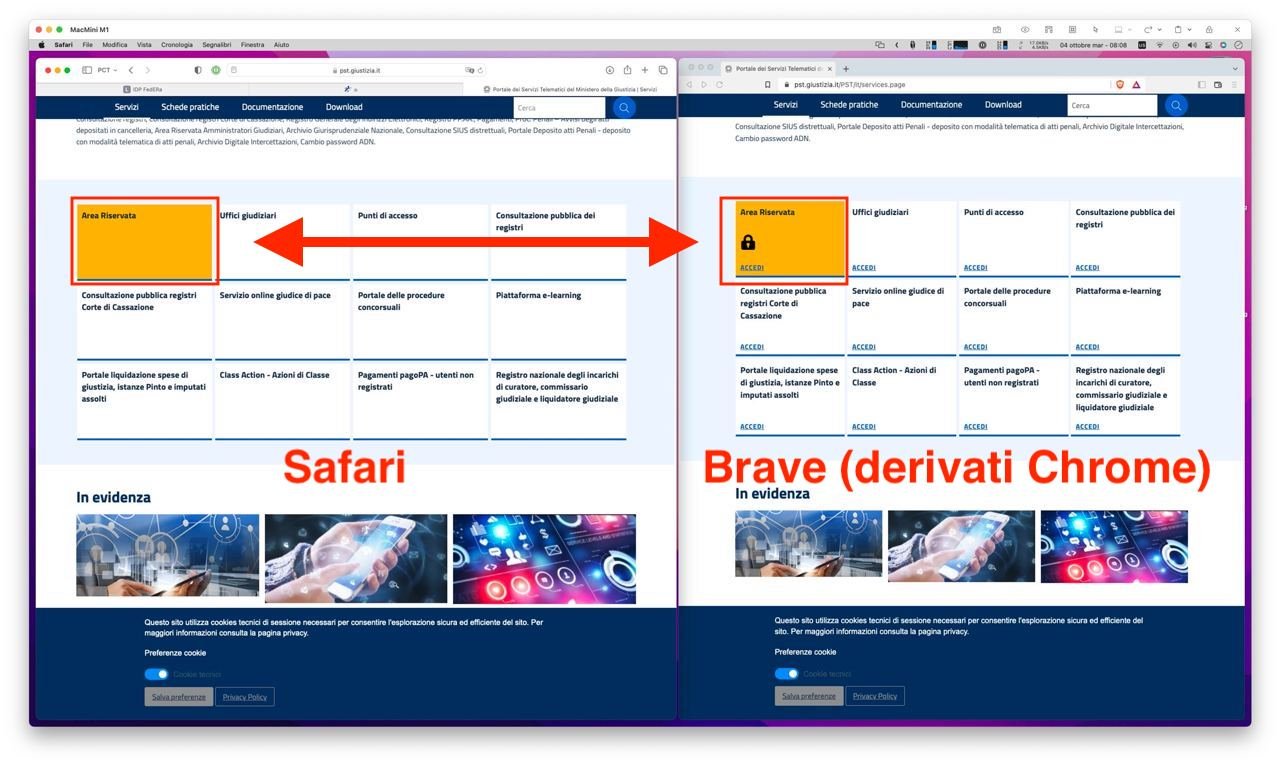The image size is (1280, 765).
Task: Close the Portale dei Servizi Telematici Brave tab
Action: 829,68
